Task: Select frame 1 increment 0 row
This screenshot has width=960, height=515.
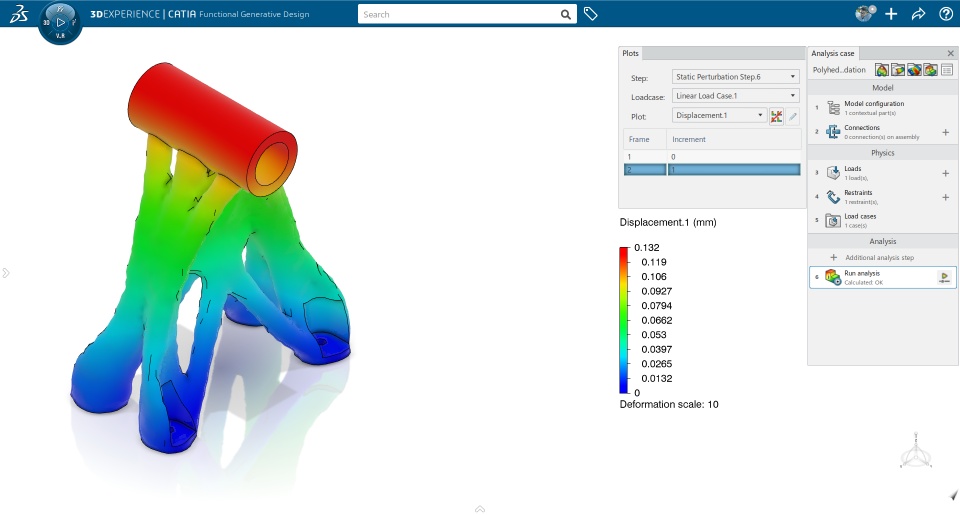Action: (712, 157)
